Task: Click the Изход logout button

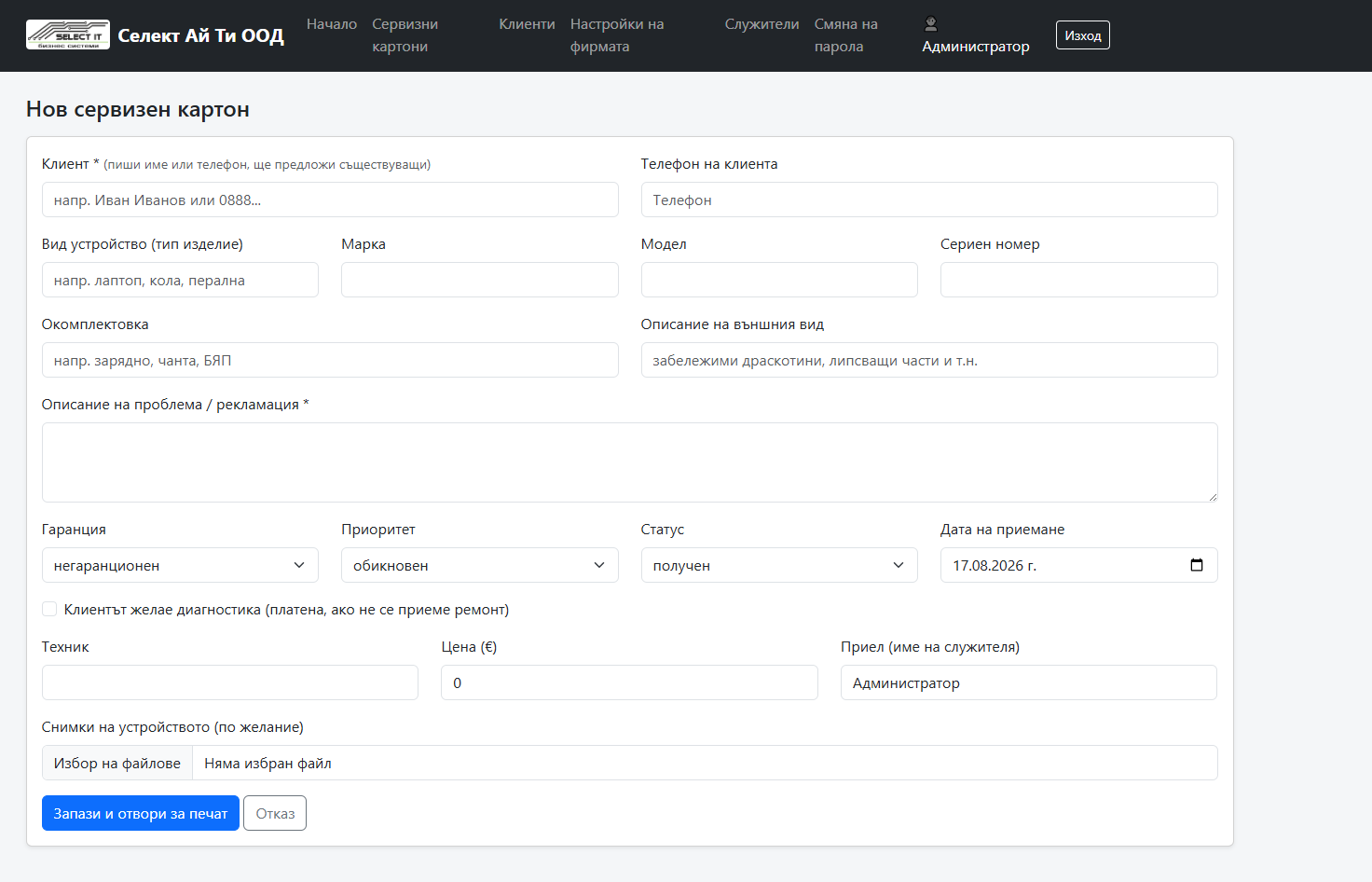Action: click(x=1082, y=35)
